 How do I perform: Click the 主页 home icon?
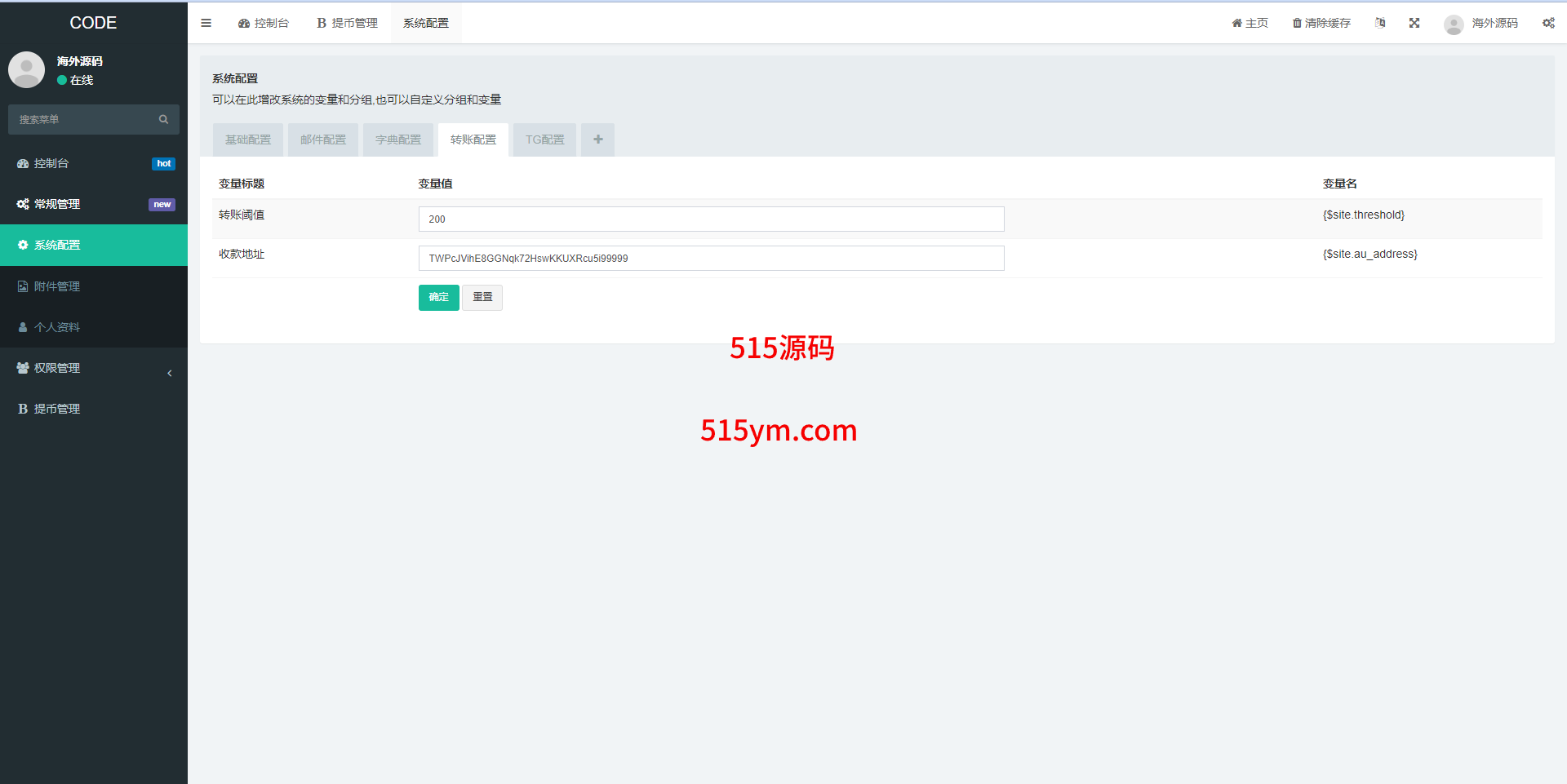coord(1236,23)
